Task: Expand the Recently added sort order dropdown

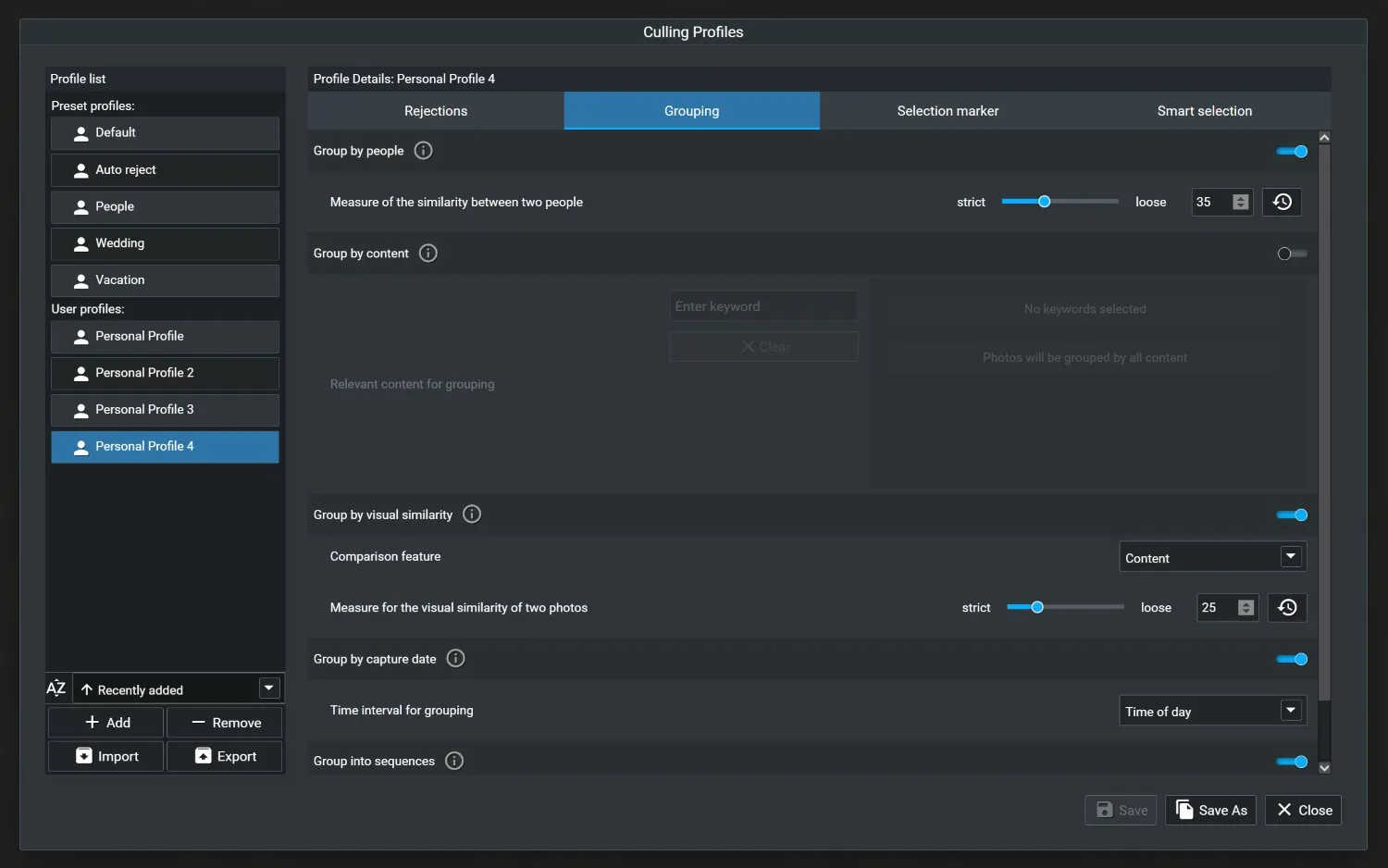Action: [x=268, y=688]
